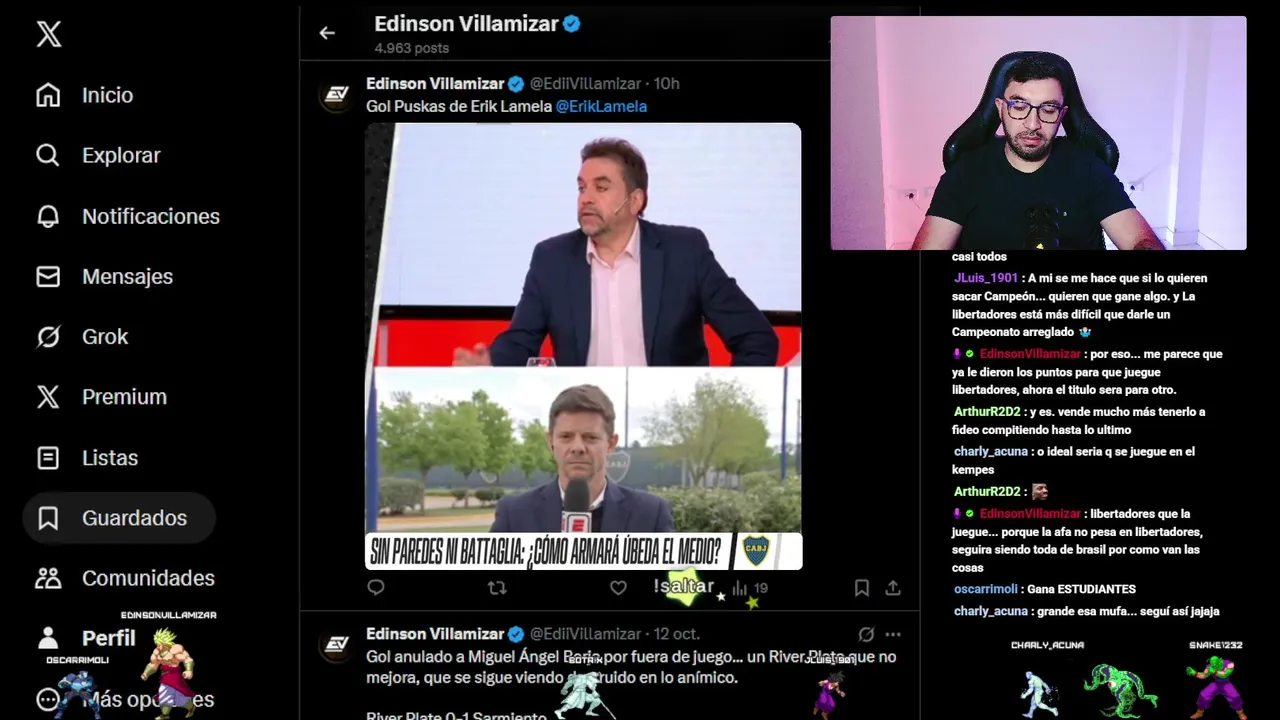Image resolution: width=1280 pixels, height=720 pixels.
Task: Go back using the arrow icon
Action: (327, 33)
